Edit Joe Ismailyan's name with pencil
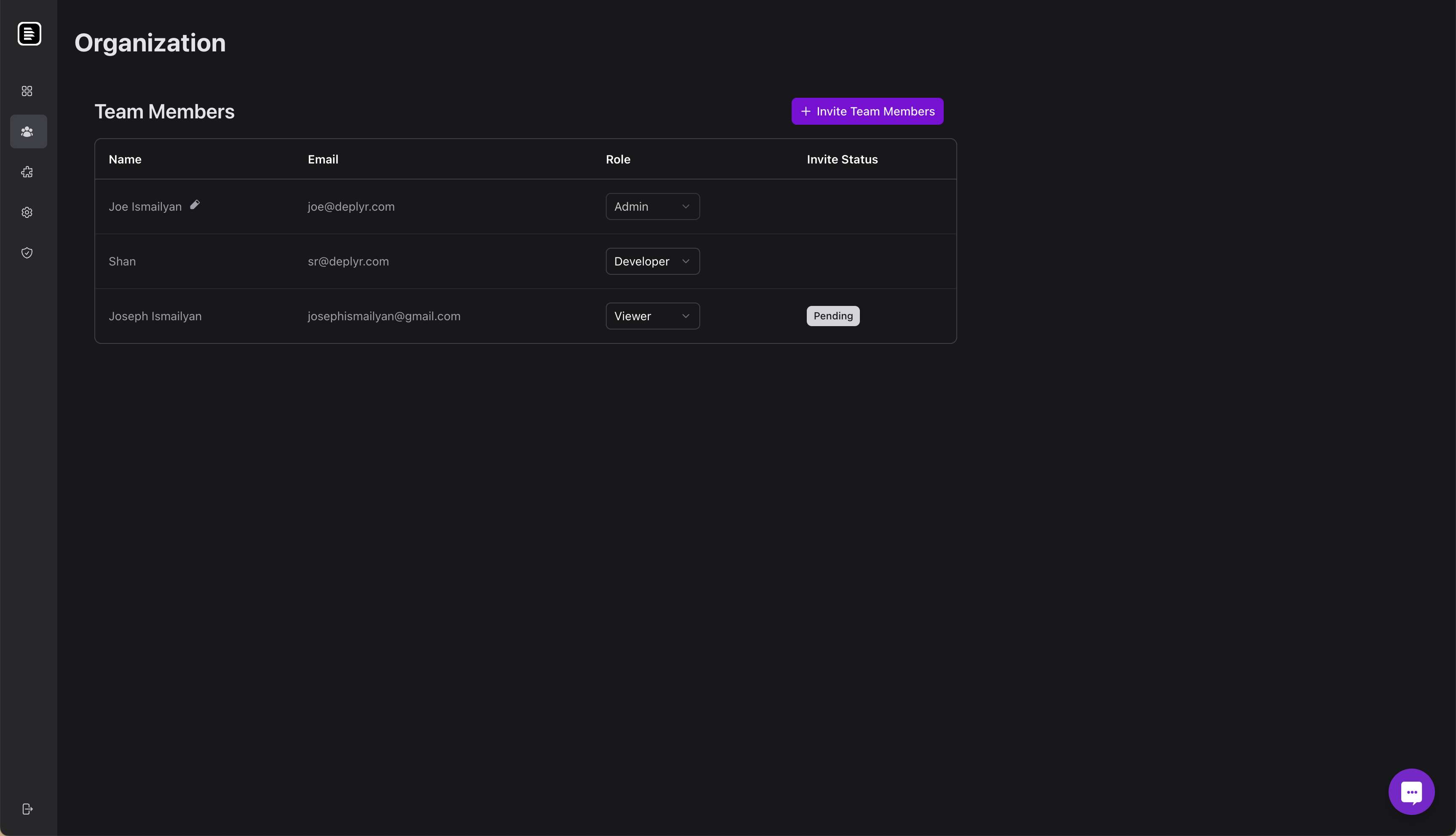 (x=195, y=205)
